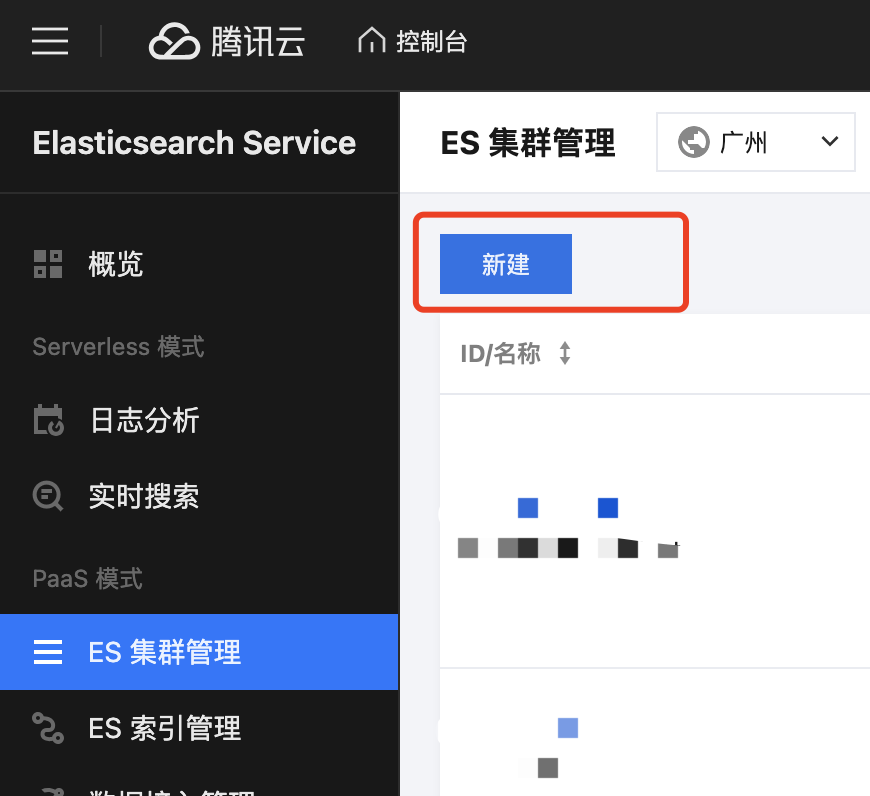Click the 日志分析 calendar icon
Viewport: 870px width, 796px height.
[x=49, y=420]
